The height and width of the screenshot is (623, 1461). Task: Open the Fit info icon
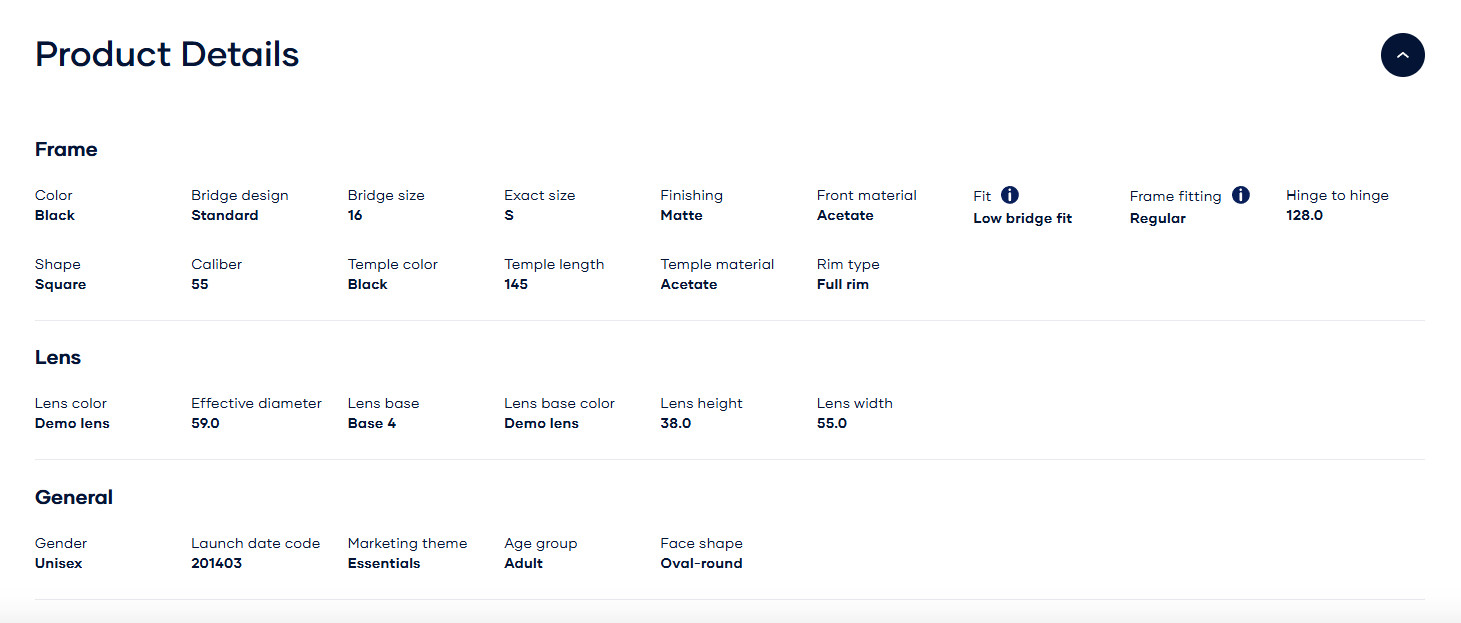1010,195
